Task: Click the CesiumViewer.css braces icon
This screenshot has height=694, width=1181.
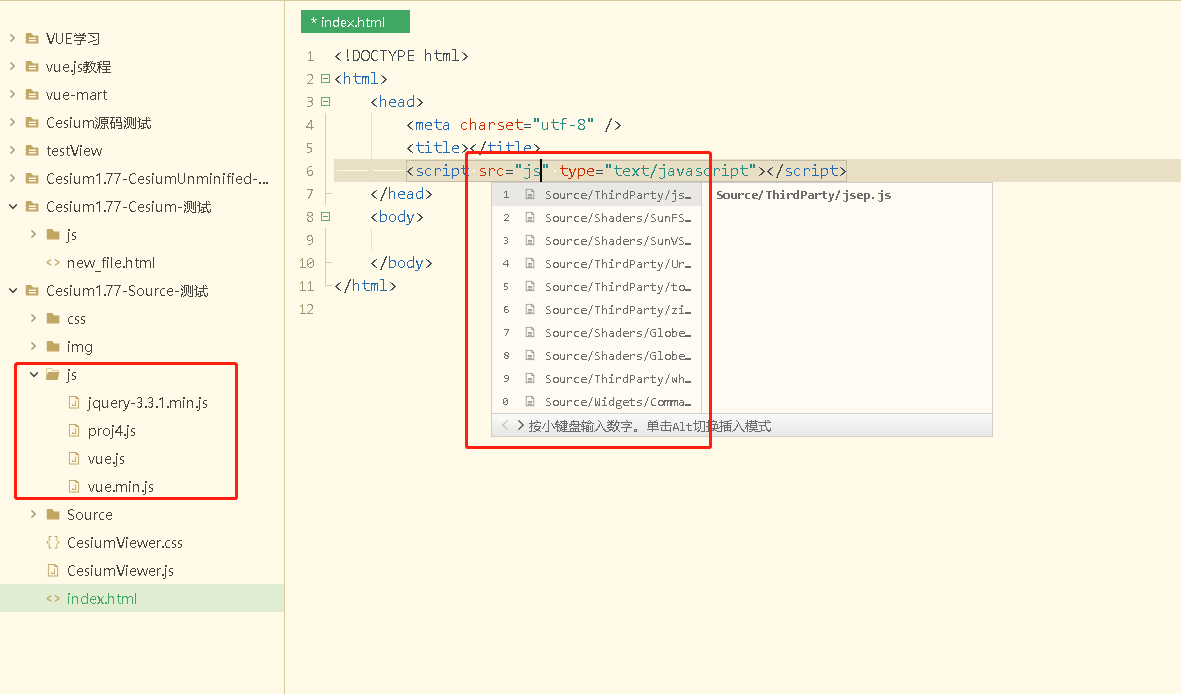Action: [x=53, y=542]
